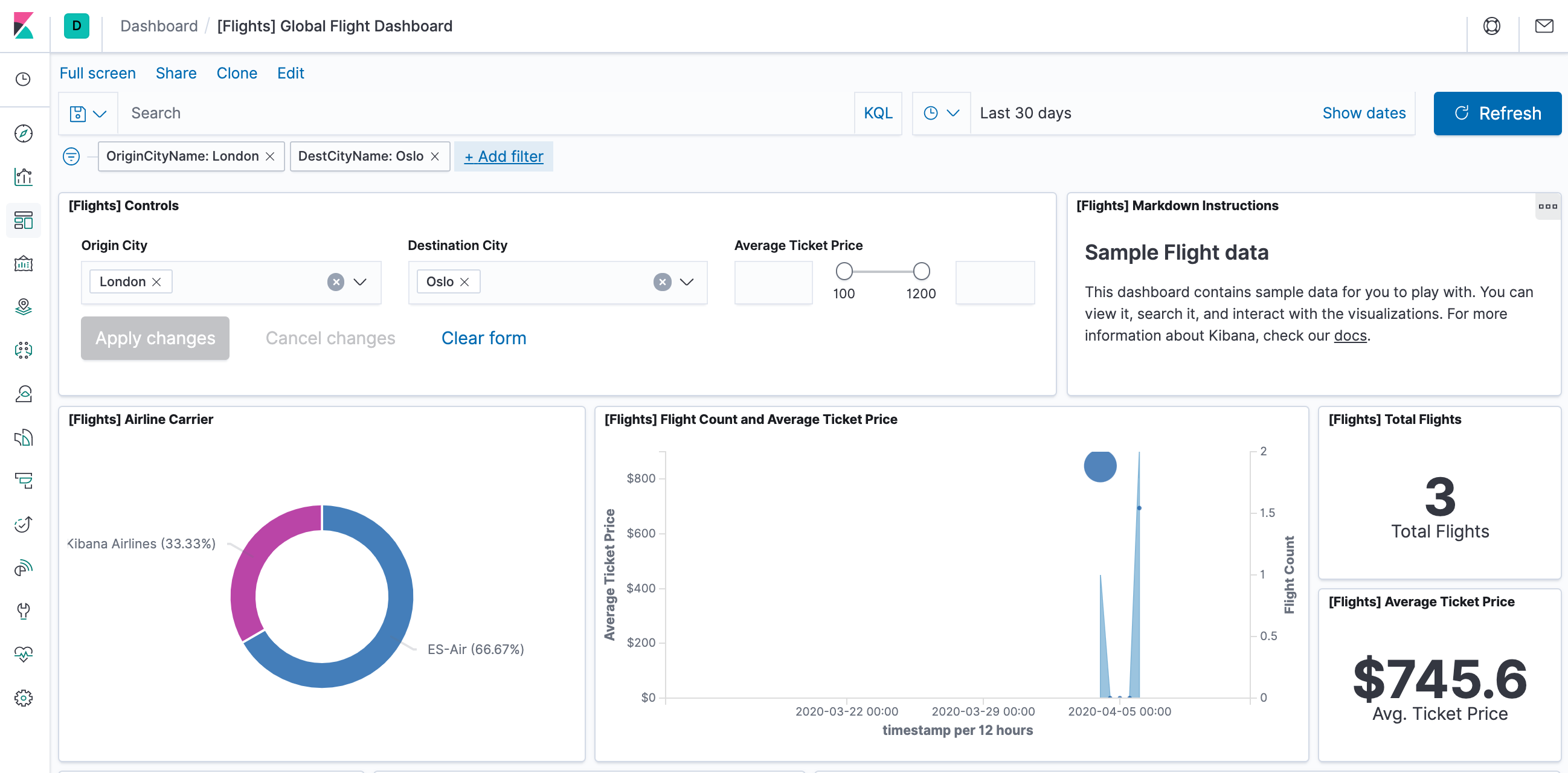Open APM icon in sidebar
Screen dimensions: 1568x773
coord(23,481)
